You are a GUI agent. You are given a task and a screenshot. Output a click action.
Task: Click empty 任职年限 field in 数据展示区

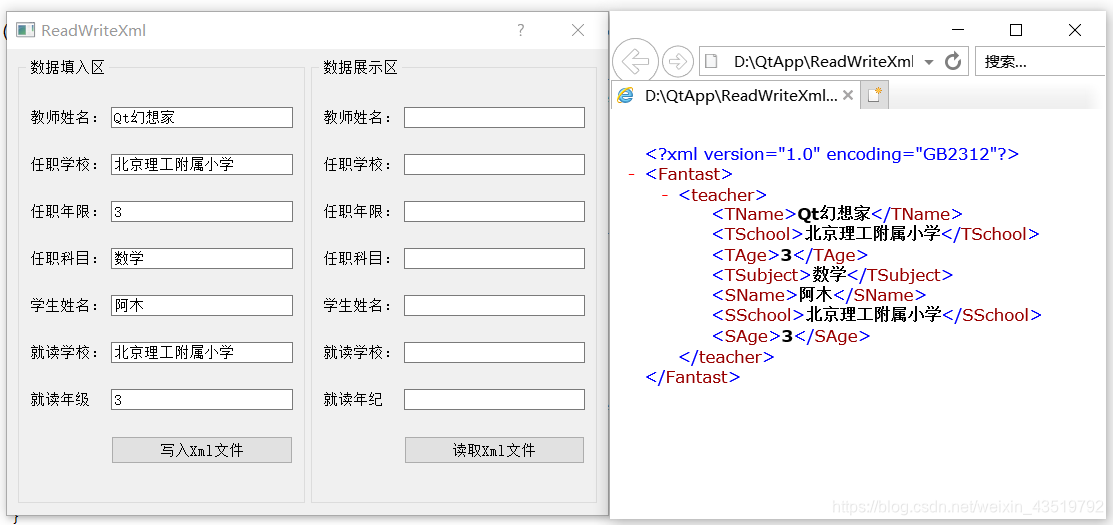(x=494, y=211)
